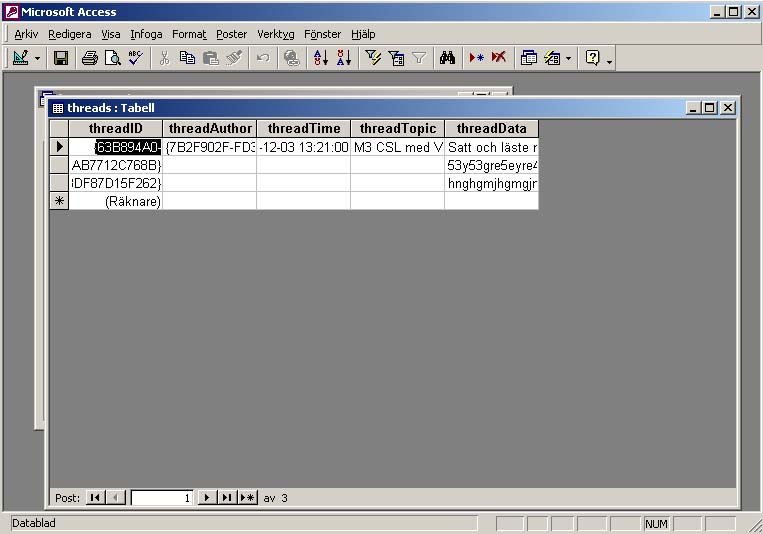Click cell '53y53gre5eyre4'
Image resolution: width=763 pixels, height=534 pixels.
point(491,165)
